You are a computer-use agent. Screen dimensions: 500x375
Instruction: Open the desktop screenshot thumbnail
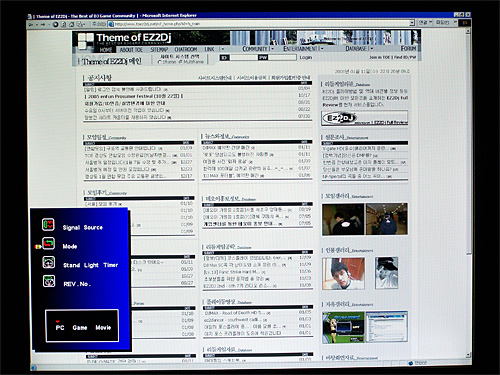tap(387, 327)
